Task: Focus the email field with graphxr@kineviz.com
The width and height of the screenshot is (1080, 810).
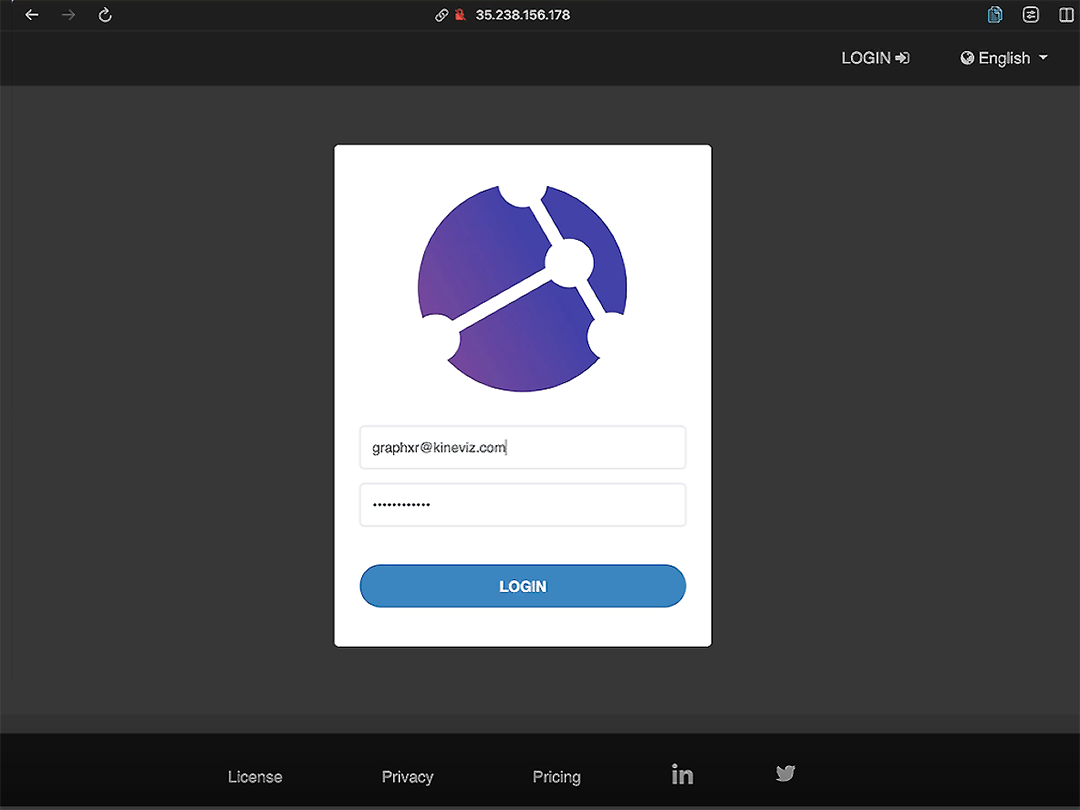Action: (x=523, y=448)
